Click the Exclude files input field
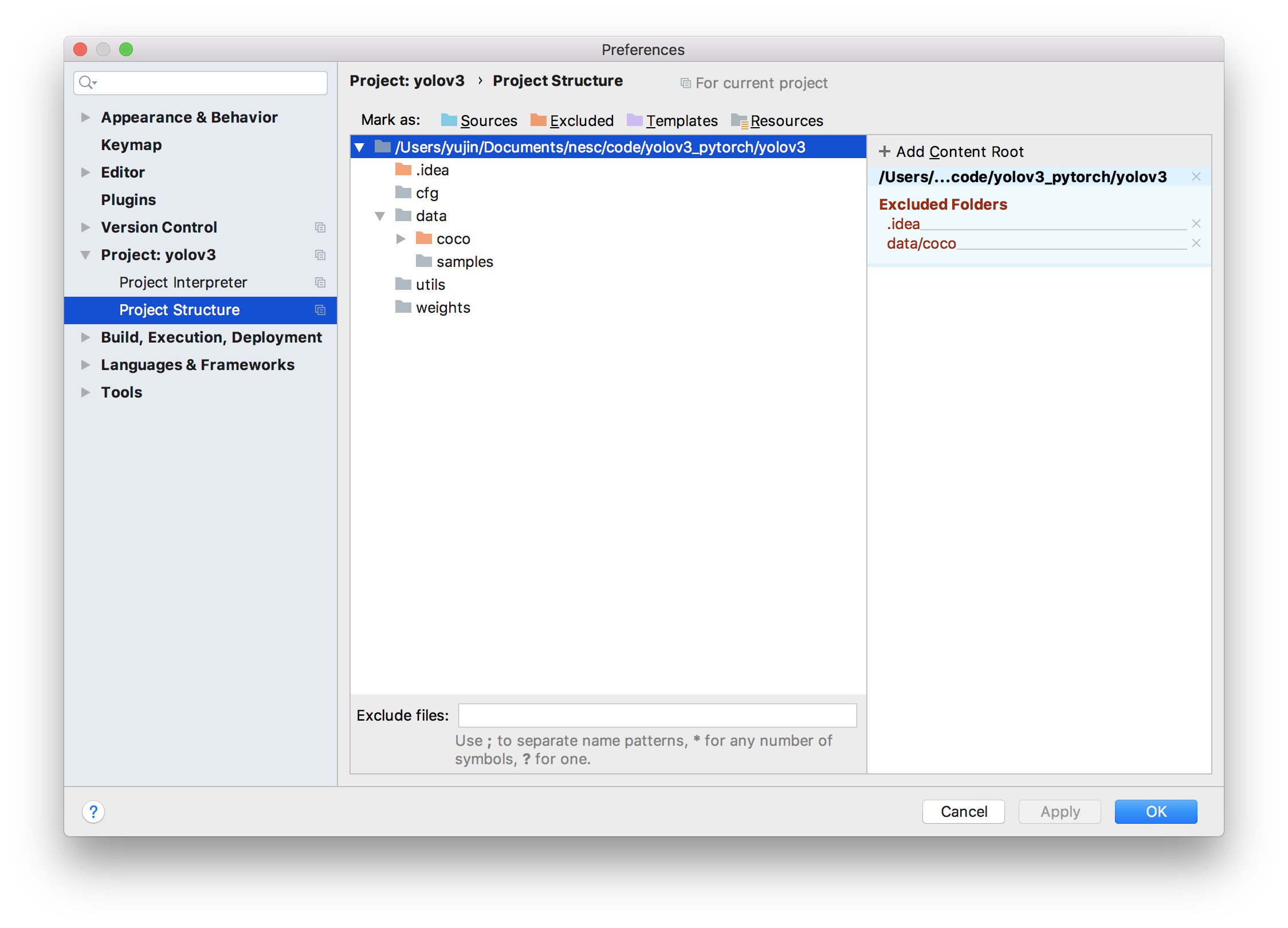 657,715
